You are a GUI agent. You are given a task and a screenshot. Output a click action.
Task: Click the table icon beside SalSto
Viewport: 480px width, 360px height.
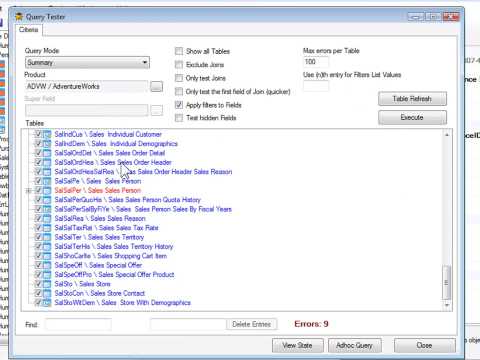[48, 284]
